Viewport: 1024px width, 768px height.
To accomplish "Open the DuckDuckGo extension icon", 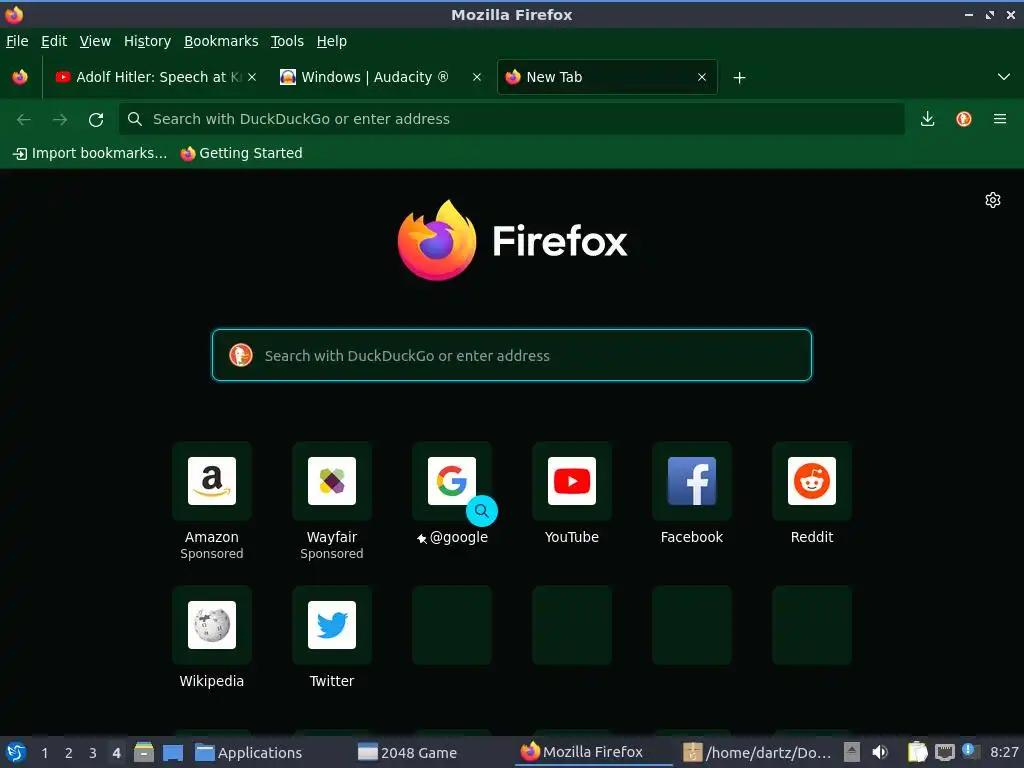I will click(964, 119).
